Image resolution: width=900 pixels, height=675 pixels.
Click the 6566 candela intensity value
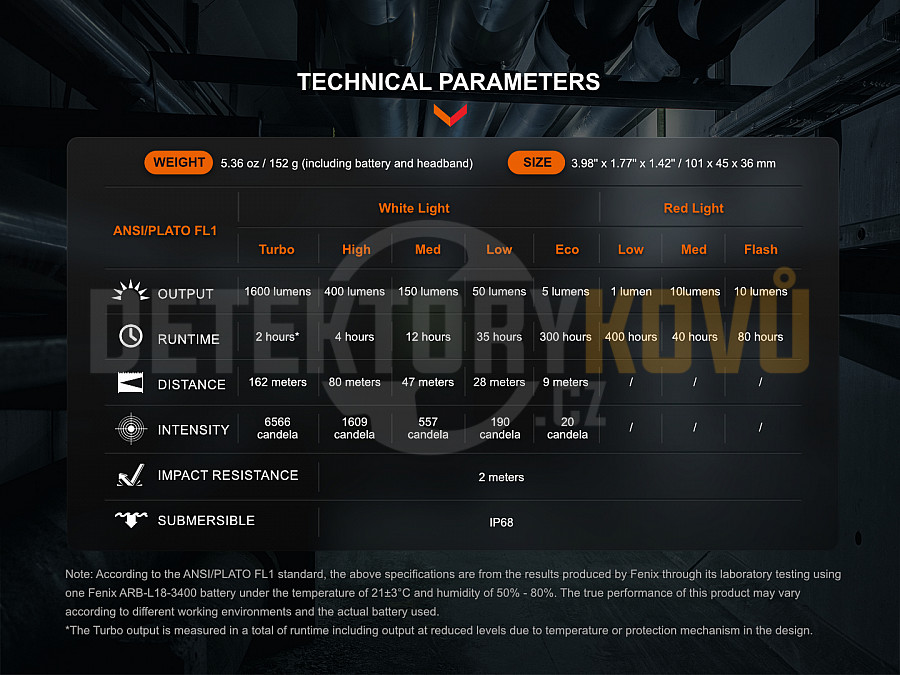(277, 428)
